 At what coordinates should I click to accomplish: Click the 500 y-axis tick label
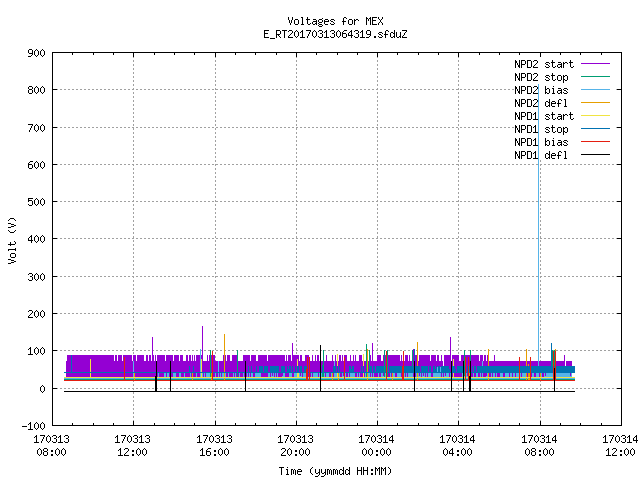pyautogui.click(x=36, y=202)
